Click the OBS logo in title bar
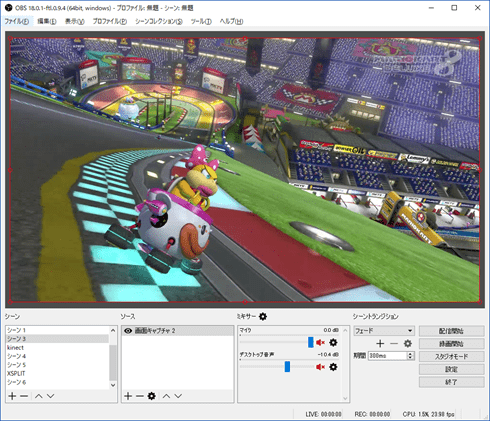490x421 pixels. point(9,7)
